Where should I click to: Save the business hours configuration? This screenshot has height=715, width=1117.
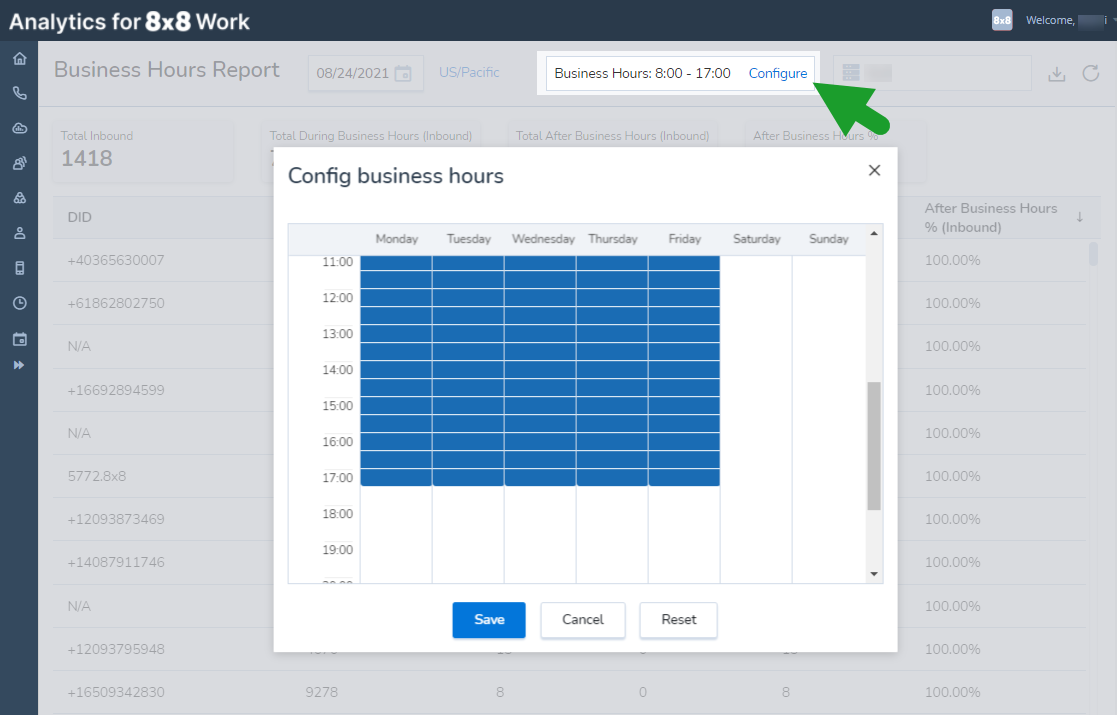click(488, 620)
